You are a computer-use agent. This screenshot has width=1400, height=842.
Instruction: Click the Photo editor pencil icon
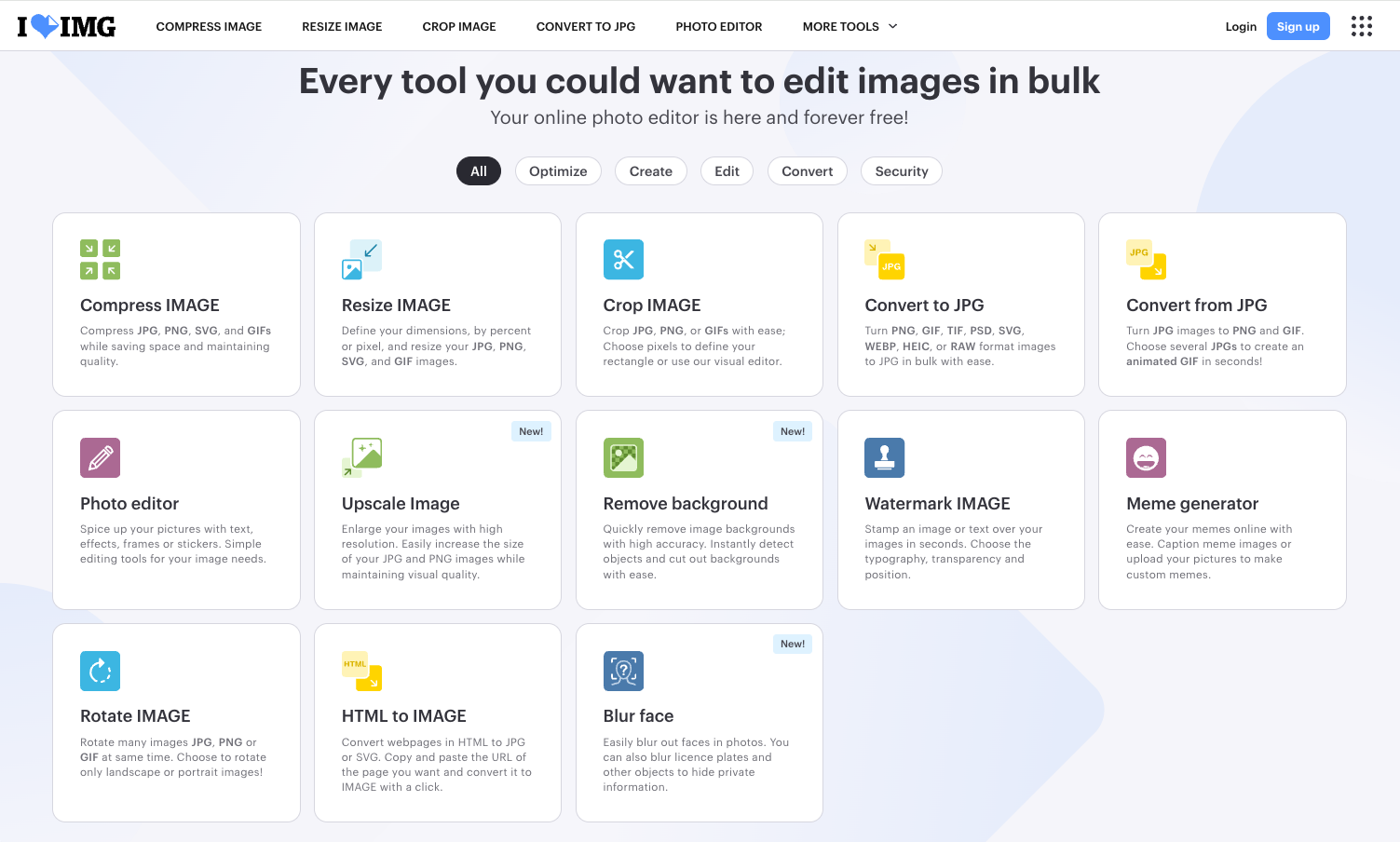point(100,458)
